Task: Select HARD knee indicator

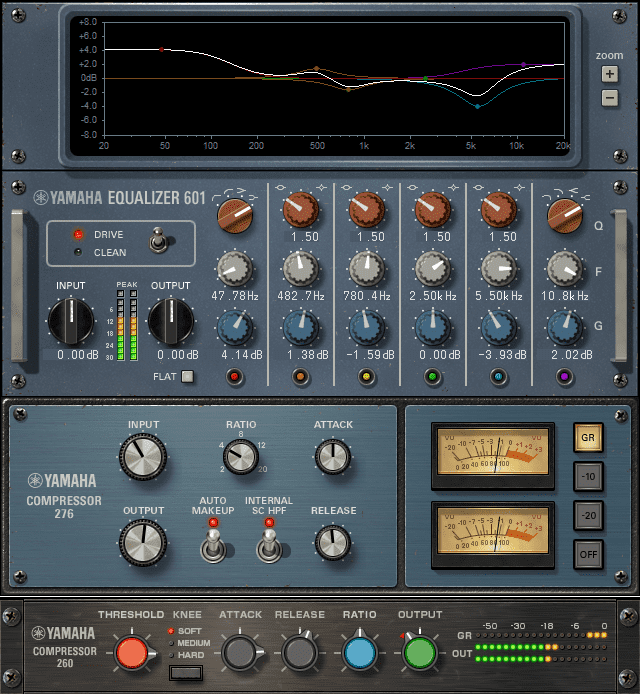Action: coord(171,655)
